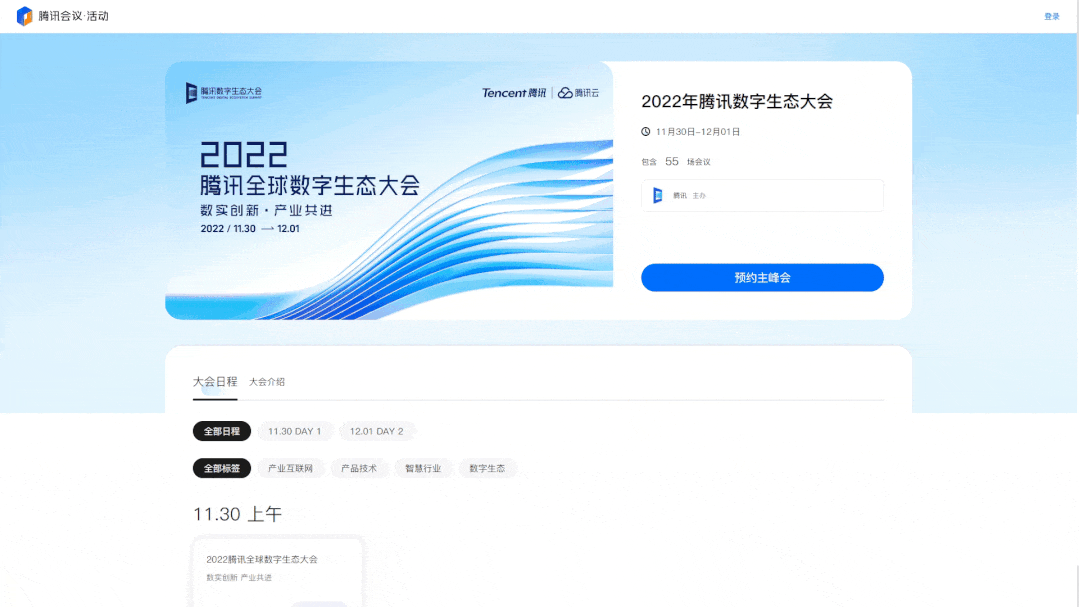This screenshot has width=1079, height=607.
Task: Click the 腾讯 主办 organizer card
Action: click(762, 195)
